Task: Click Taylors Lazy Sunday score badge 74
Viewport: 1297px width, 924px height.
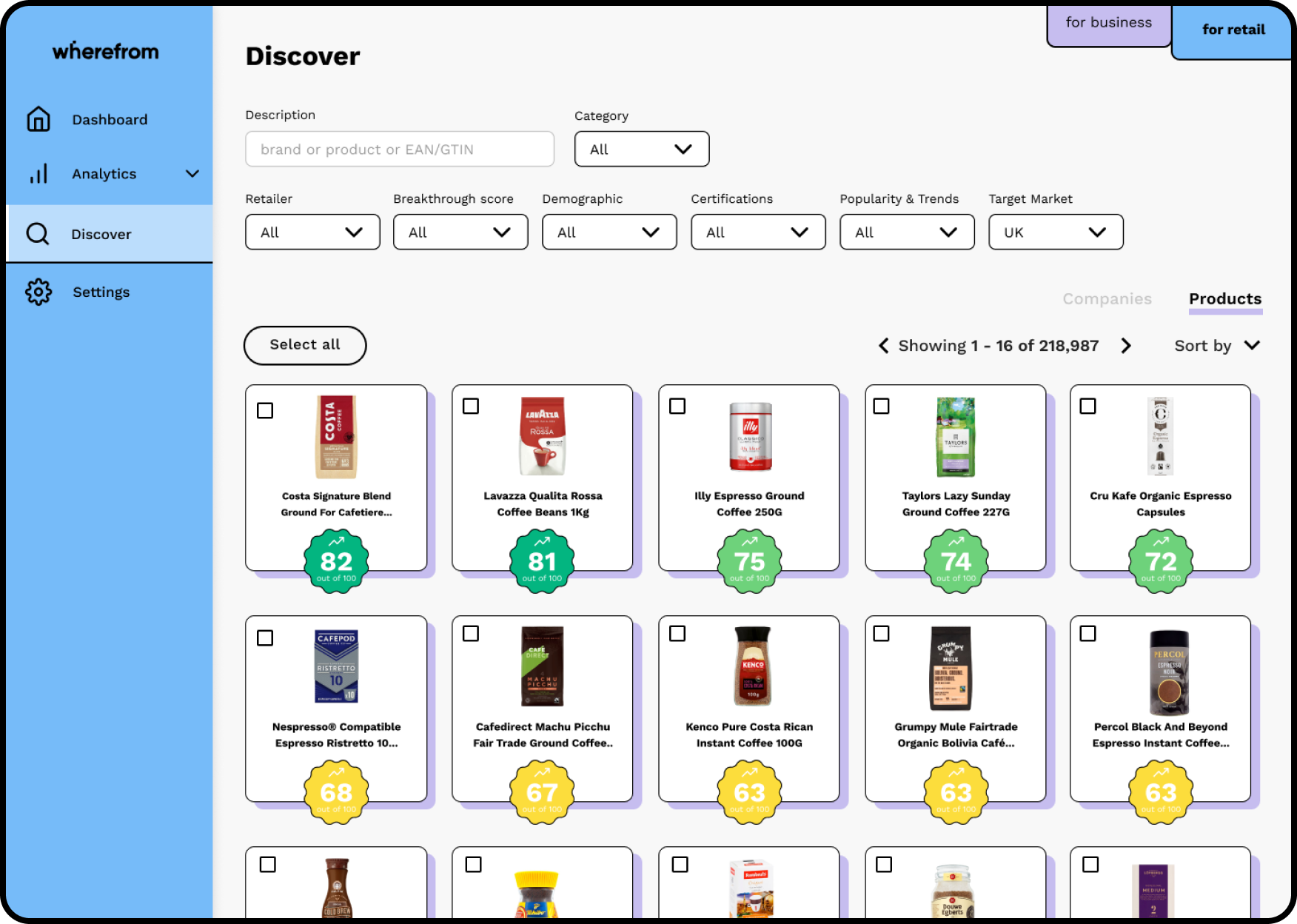Action: pos(956,561)
